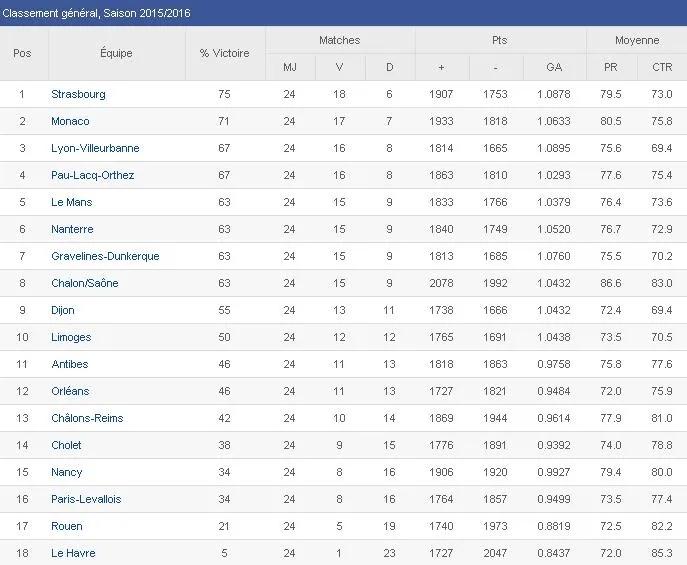Click the Le Havre team link

[72, 553]
